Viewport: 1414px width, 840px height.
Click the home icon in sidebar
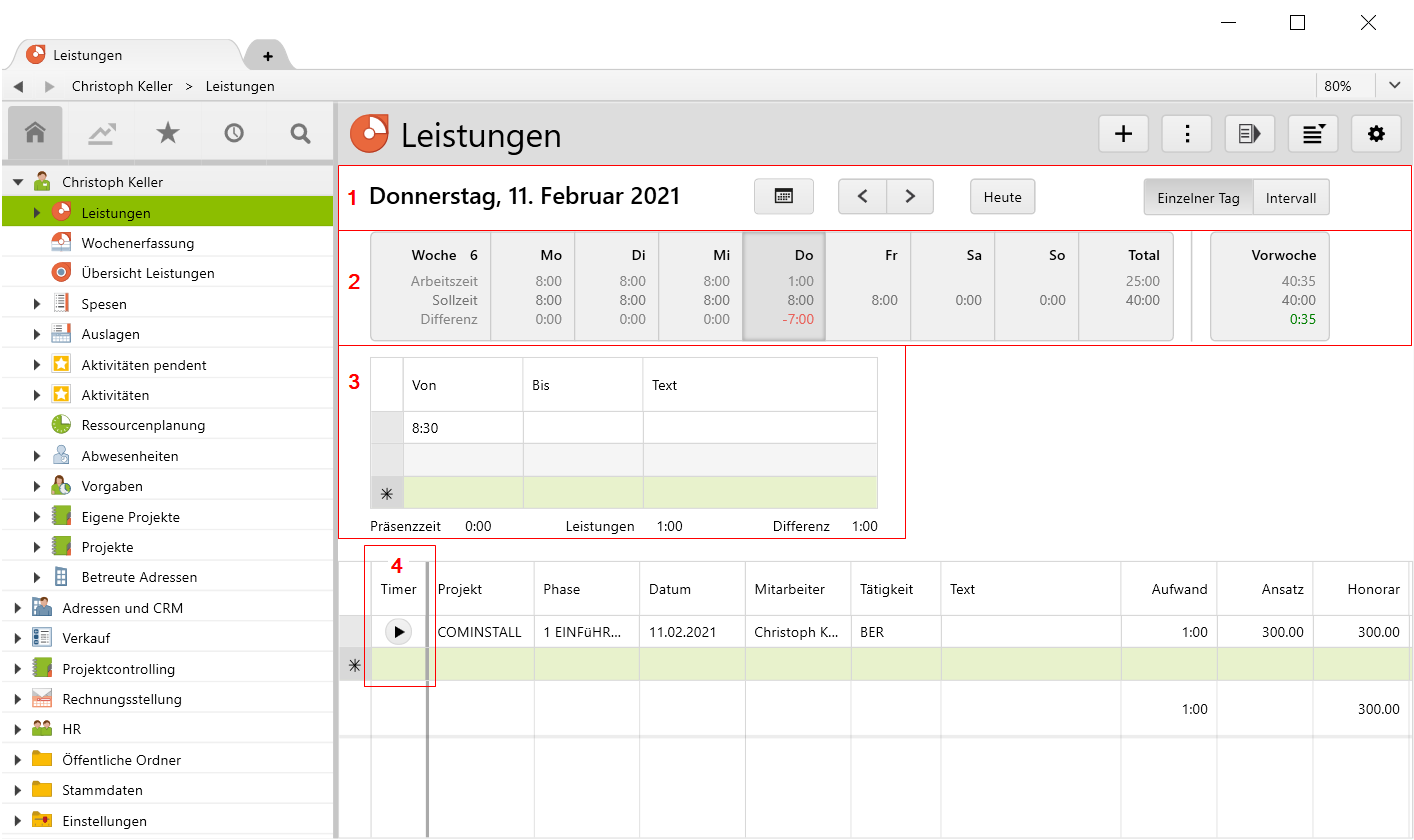(35, 133)
